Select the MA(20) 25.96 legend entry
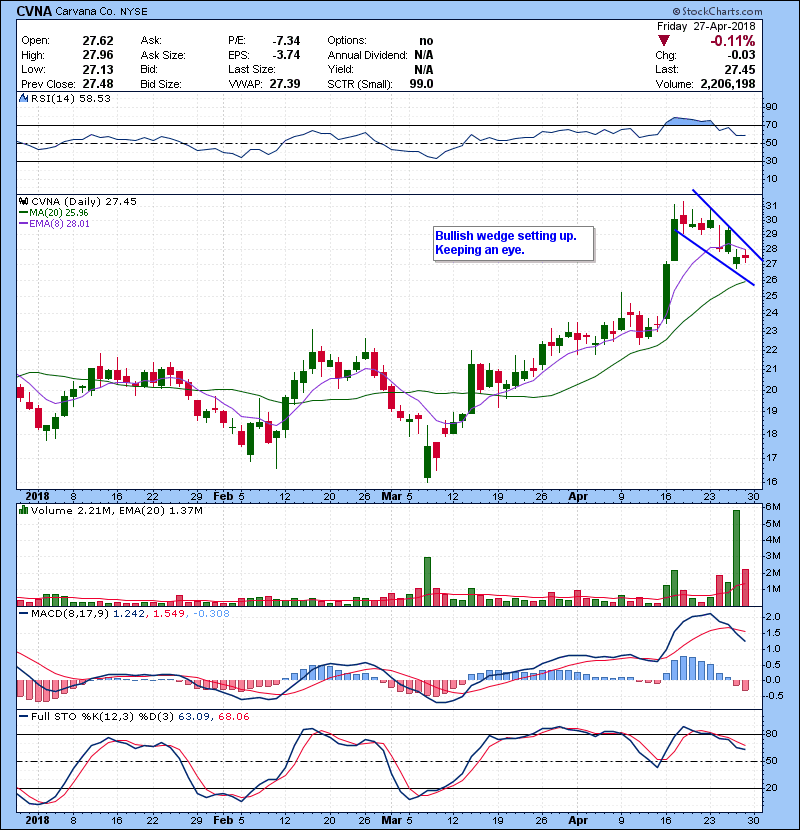This screenshot has width=800, height=830. [54, 212]
